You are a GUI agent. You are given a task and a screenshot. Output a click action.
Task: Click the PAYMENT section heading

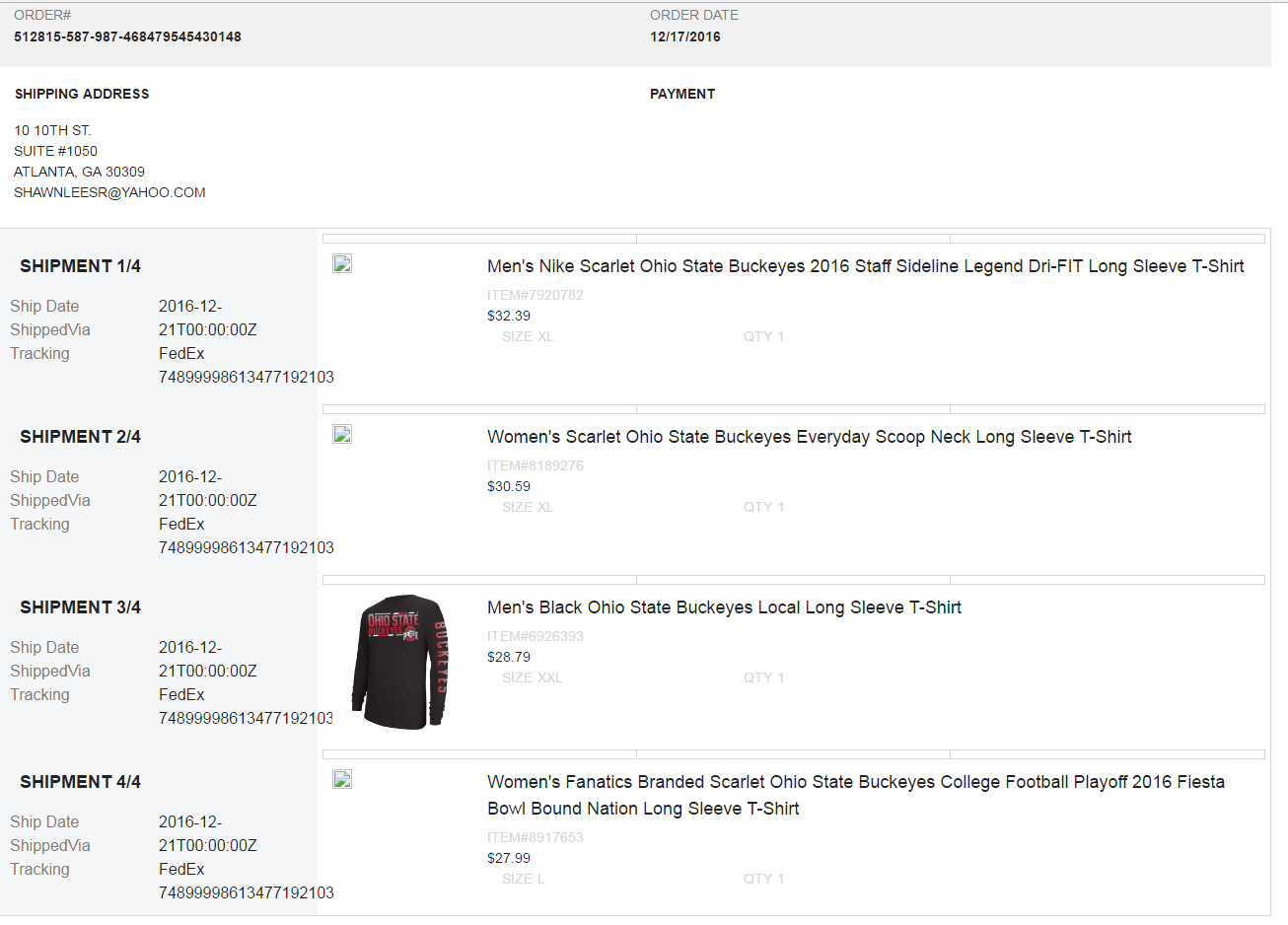coord(682,94)
